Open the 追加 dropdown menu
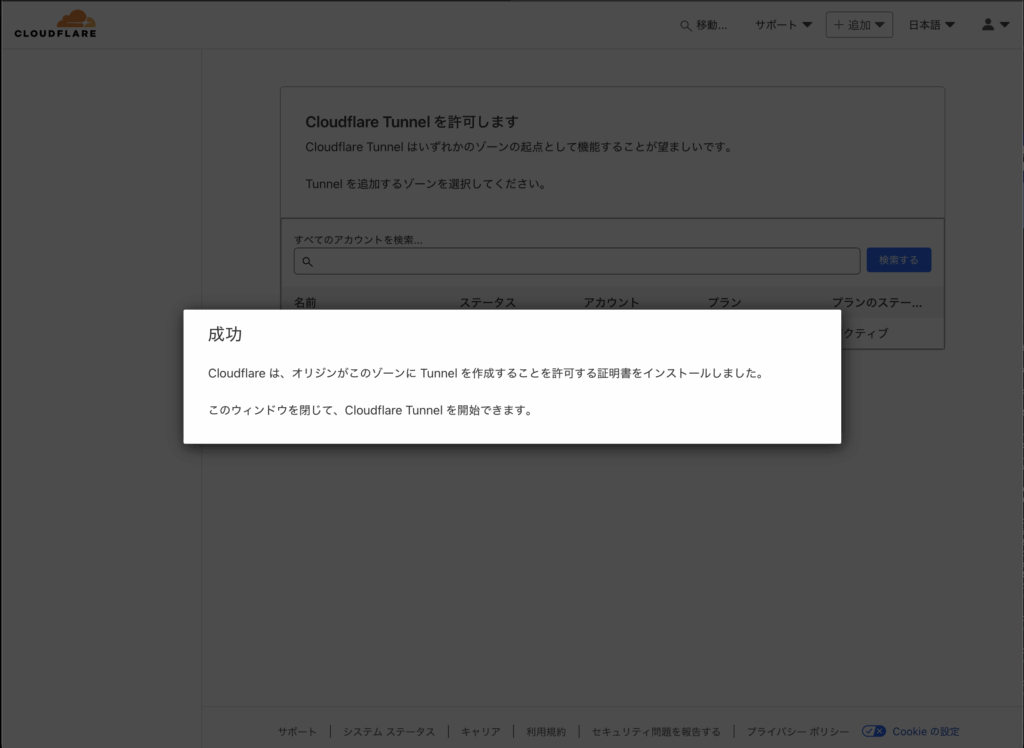The width and height of the screenshot is (1024, 748). 859,25
